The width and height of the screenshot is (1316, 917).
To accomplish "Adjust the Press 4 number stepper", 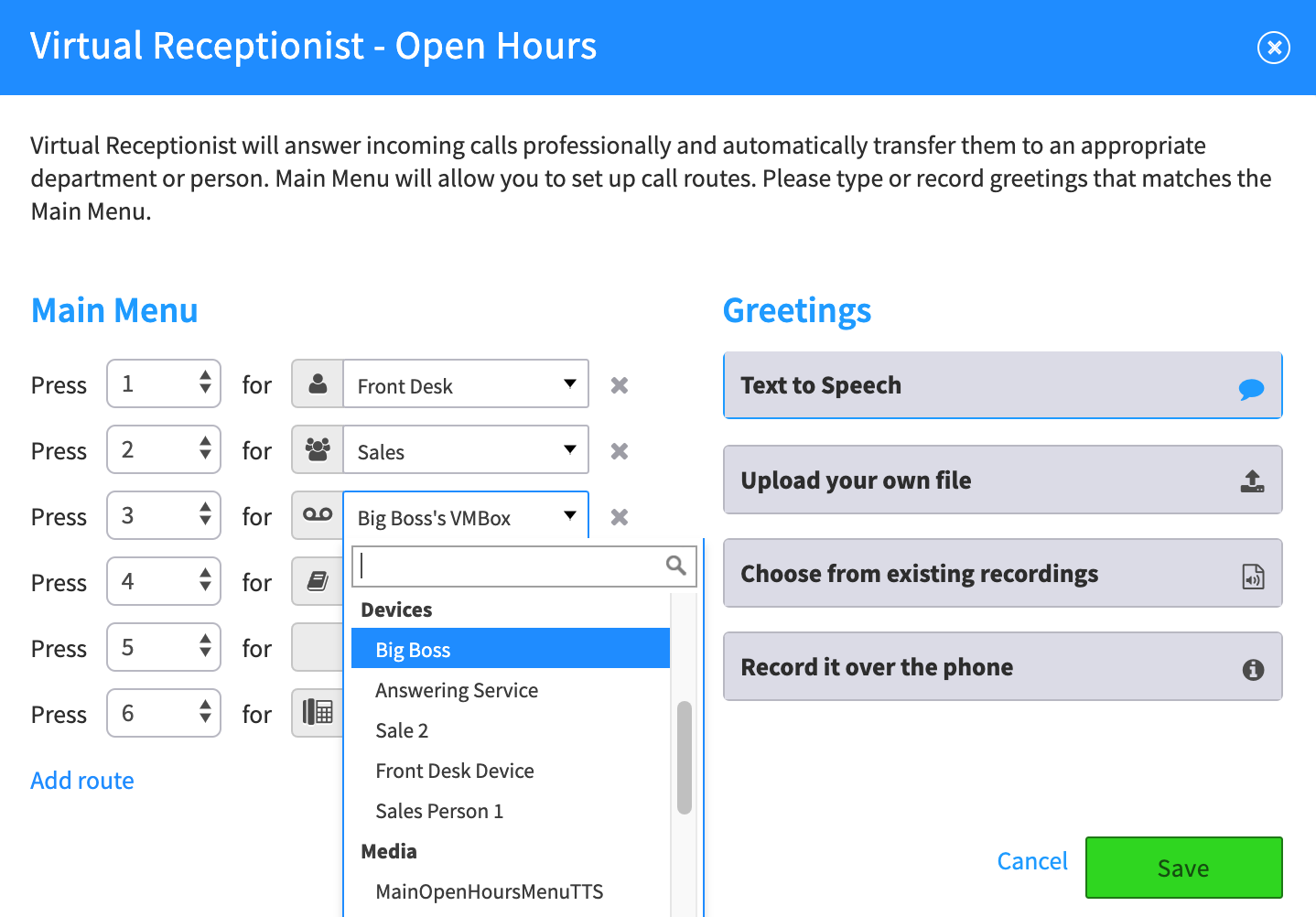I will [x=205, y=581].
